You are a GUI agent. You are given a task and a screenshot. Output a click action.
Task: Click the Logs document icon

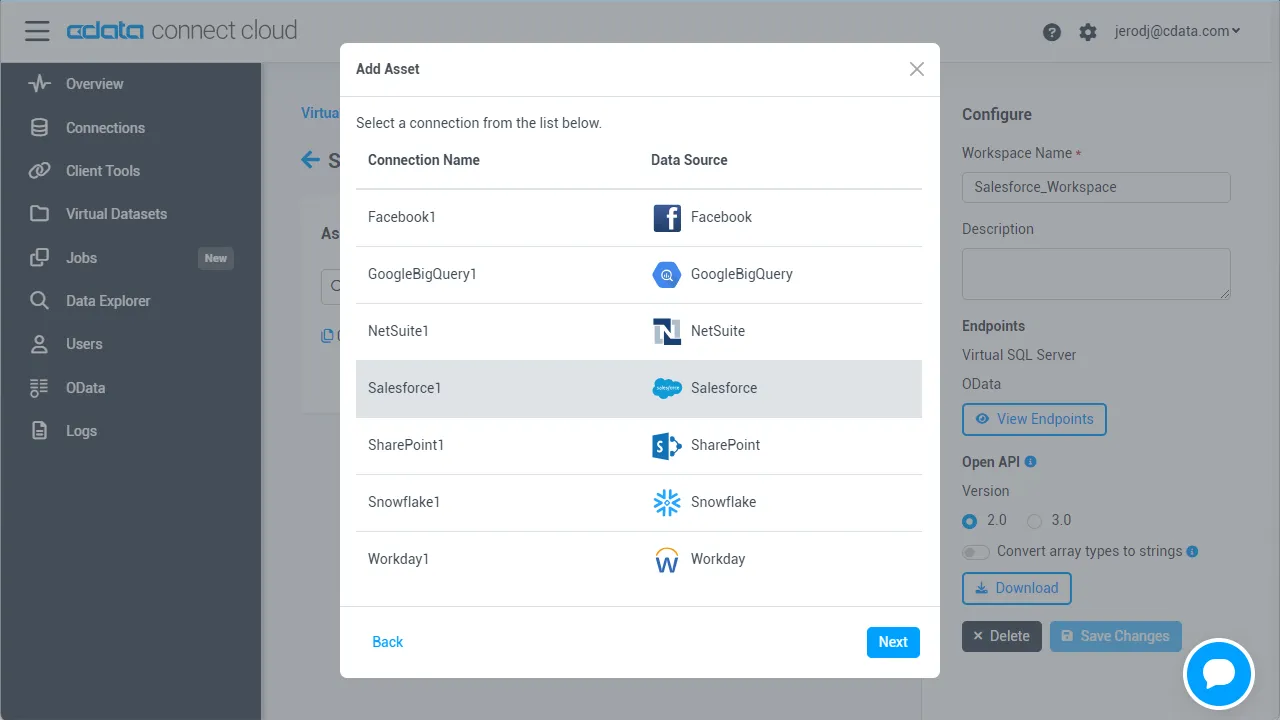point(39,431)
